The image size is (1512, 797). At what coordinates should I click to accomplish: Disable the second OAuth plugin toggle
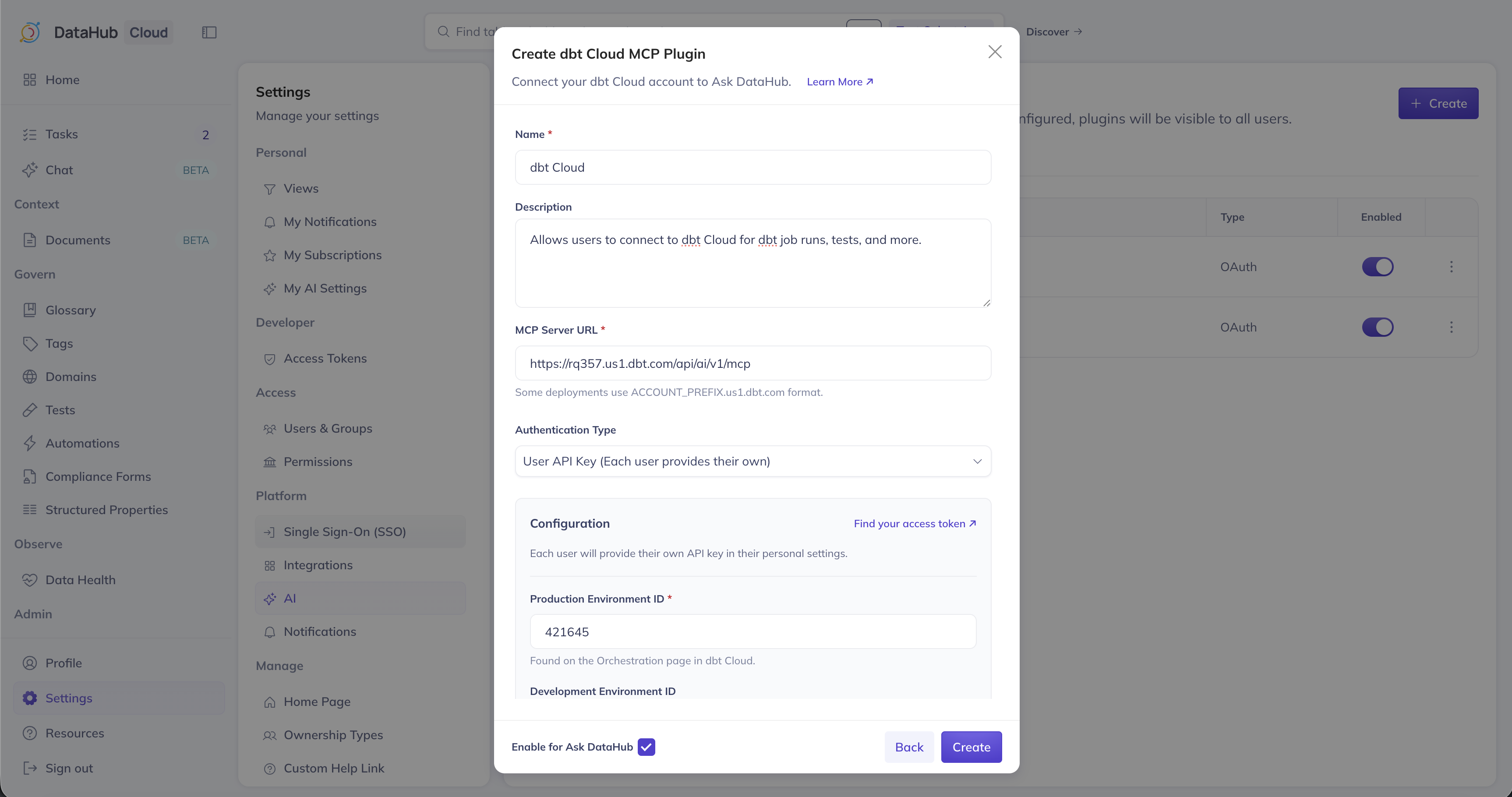click(1377, 327)
